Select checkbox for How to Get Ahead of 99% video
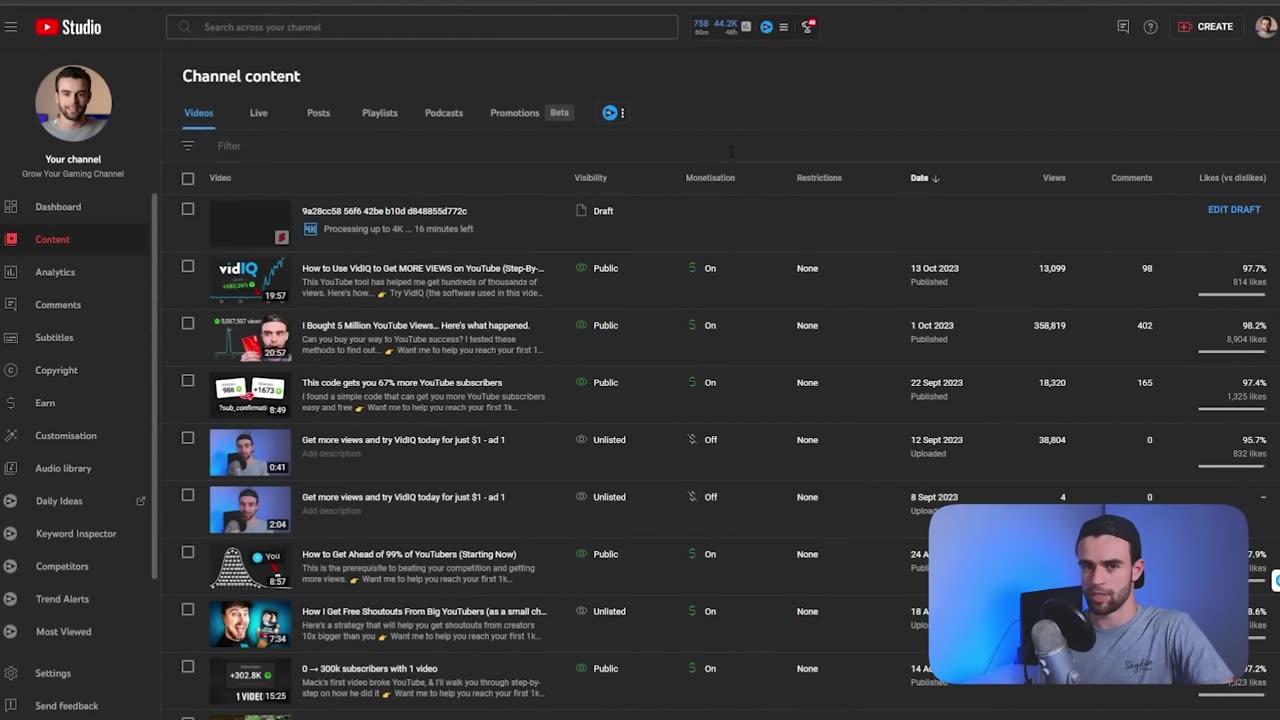The image size is (1280, 720). pos(188,552)
